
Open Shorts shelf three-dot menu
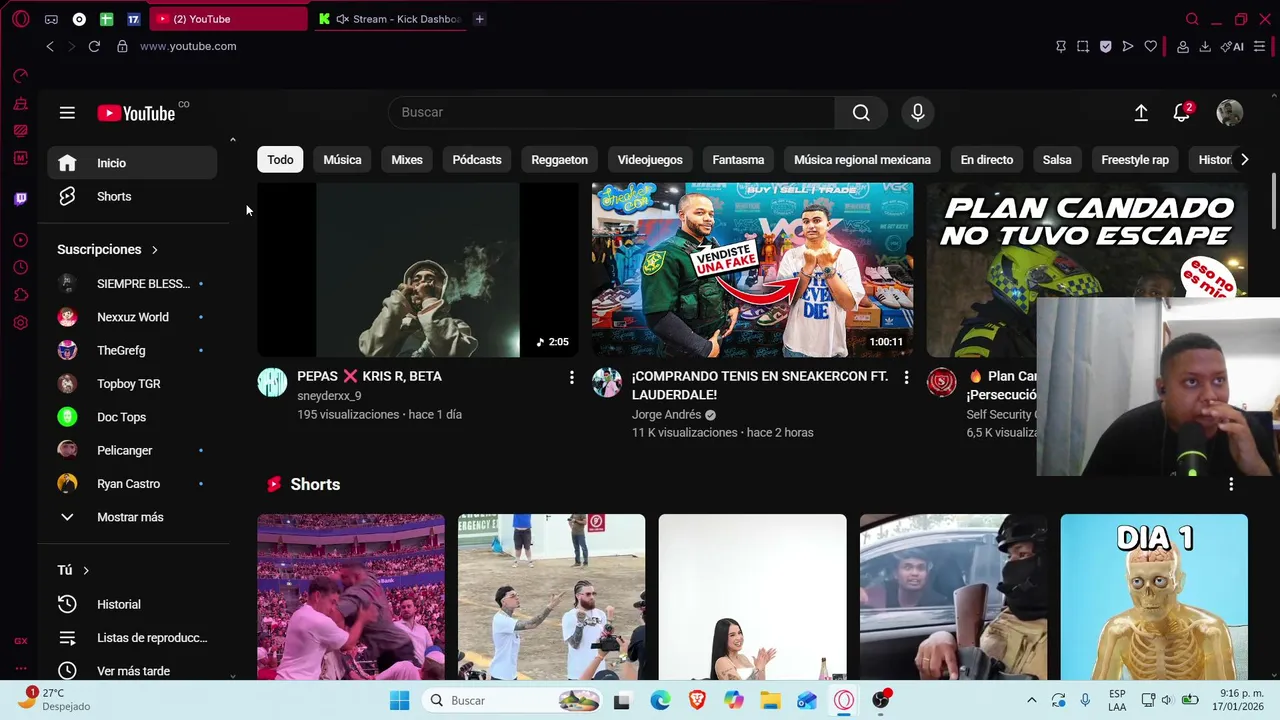point(1231,484)
